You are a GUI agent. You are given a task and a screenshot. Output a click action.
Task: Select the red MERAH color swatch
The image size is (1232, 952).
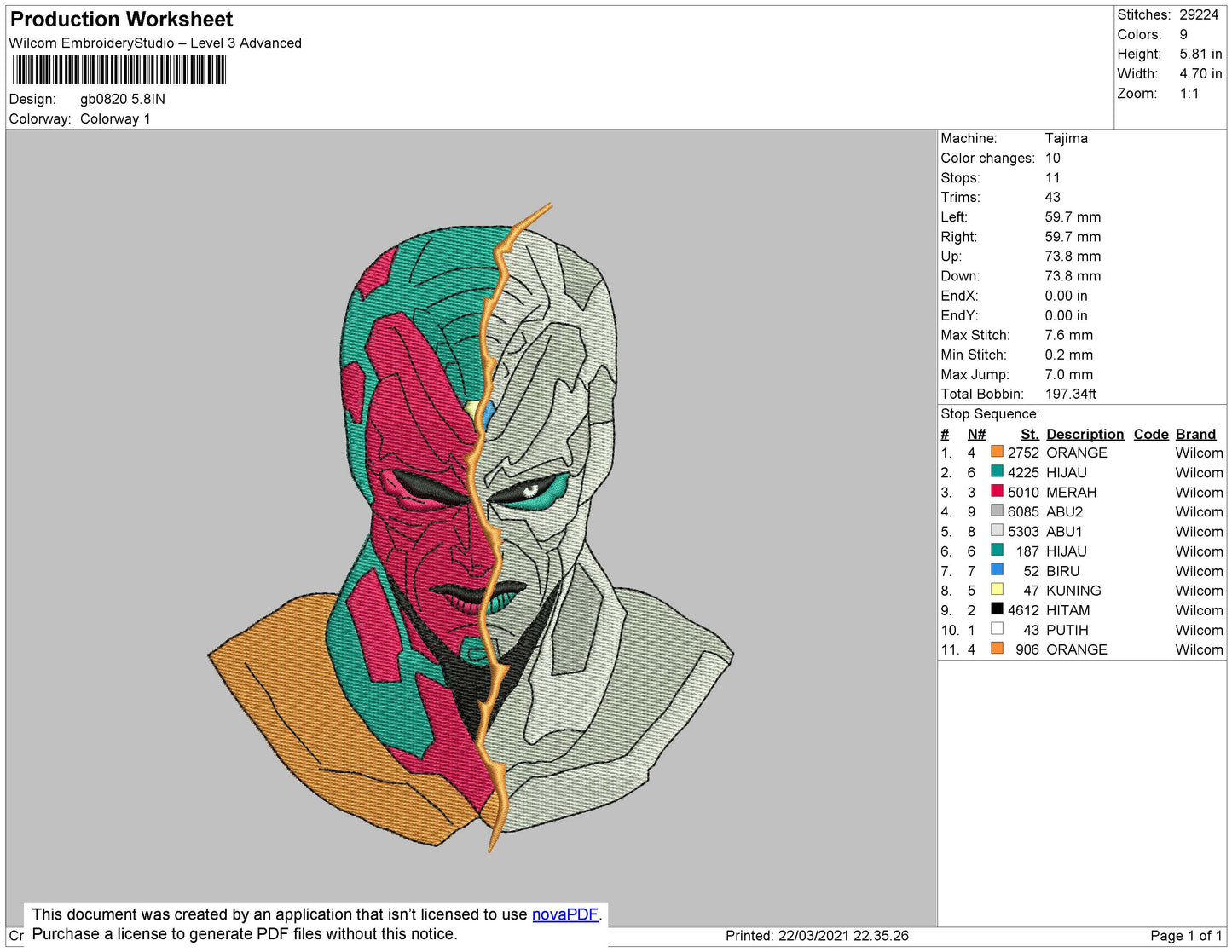[997, 491]
